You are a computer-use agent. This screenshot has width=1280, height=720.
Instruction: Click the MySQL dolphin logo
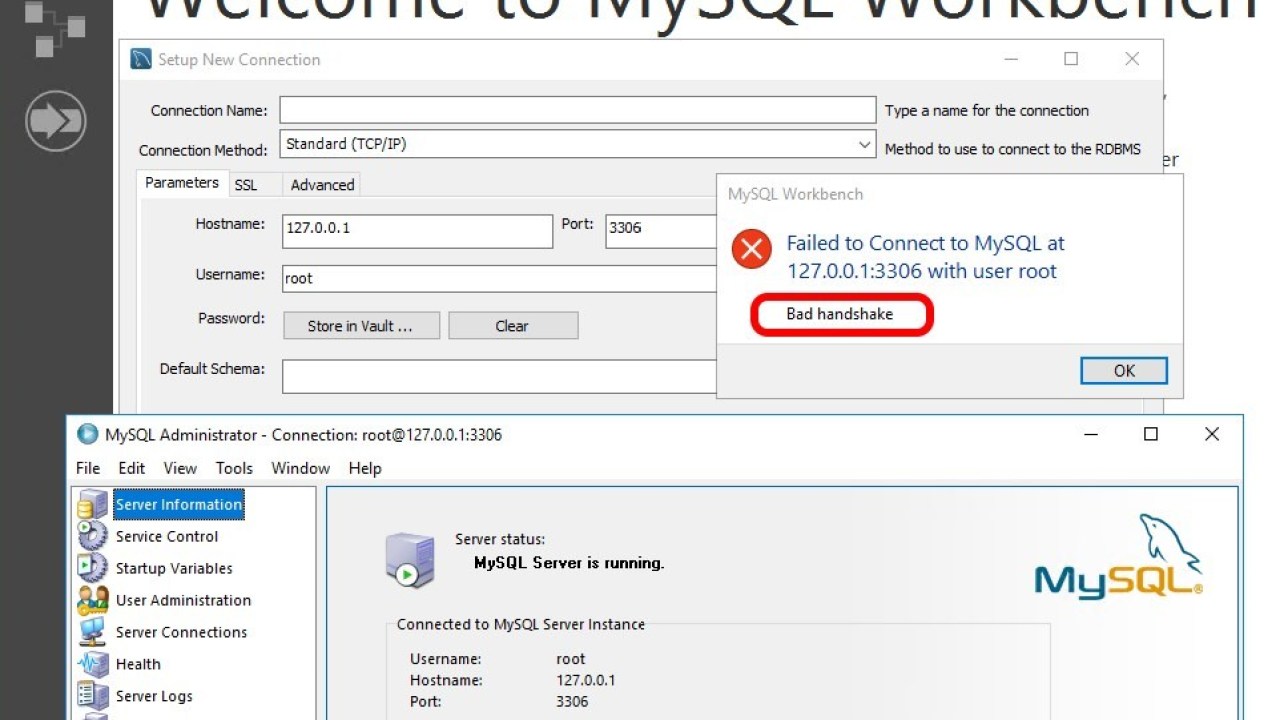coord(1119,557)
